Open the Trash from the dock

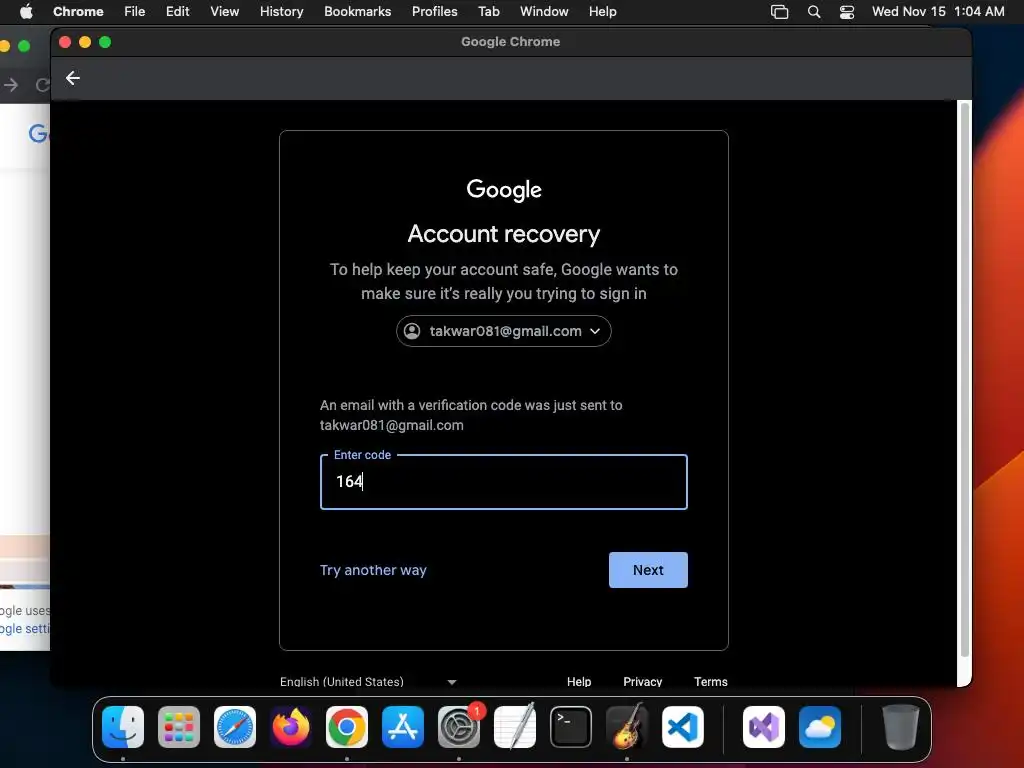click(x=901, y=727)
